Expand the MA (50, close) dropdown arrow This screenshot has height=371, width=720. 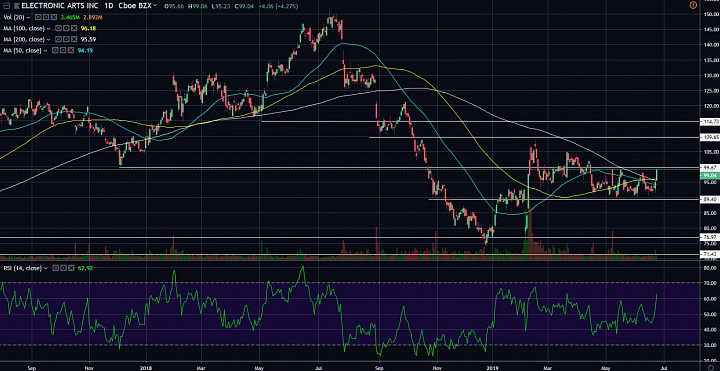[45, 51]
